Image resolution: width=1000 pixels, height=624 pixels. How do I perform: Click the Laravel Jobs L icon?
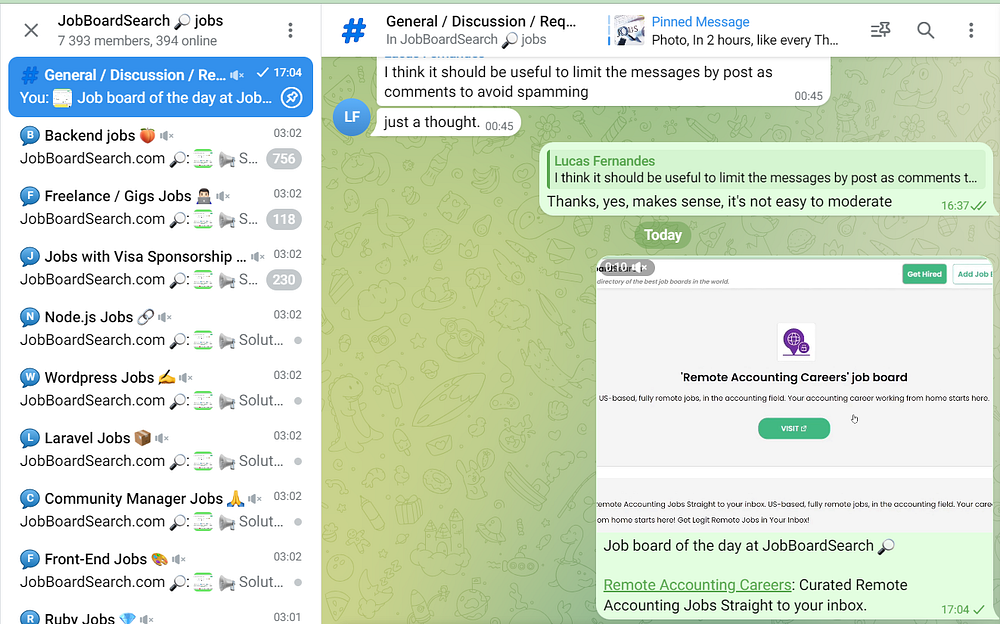point(29,438)
